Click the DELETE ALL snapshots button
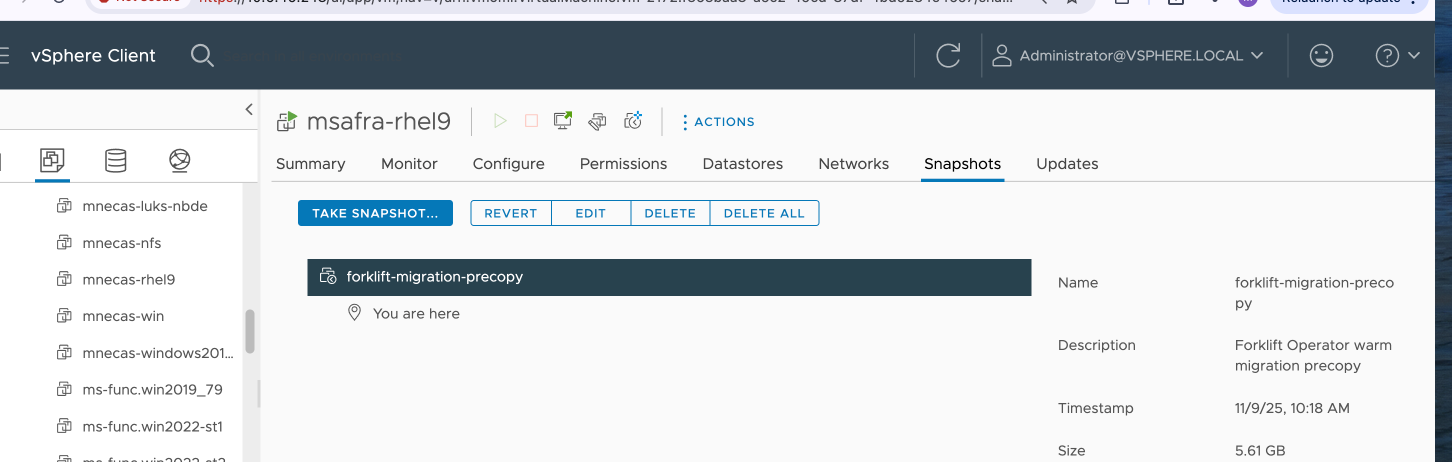The width and height of the screenshot is (1452, 462). click(x=764, y=213)
